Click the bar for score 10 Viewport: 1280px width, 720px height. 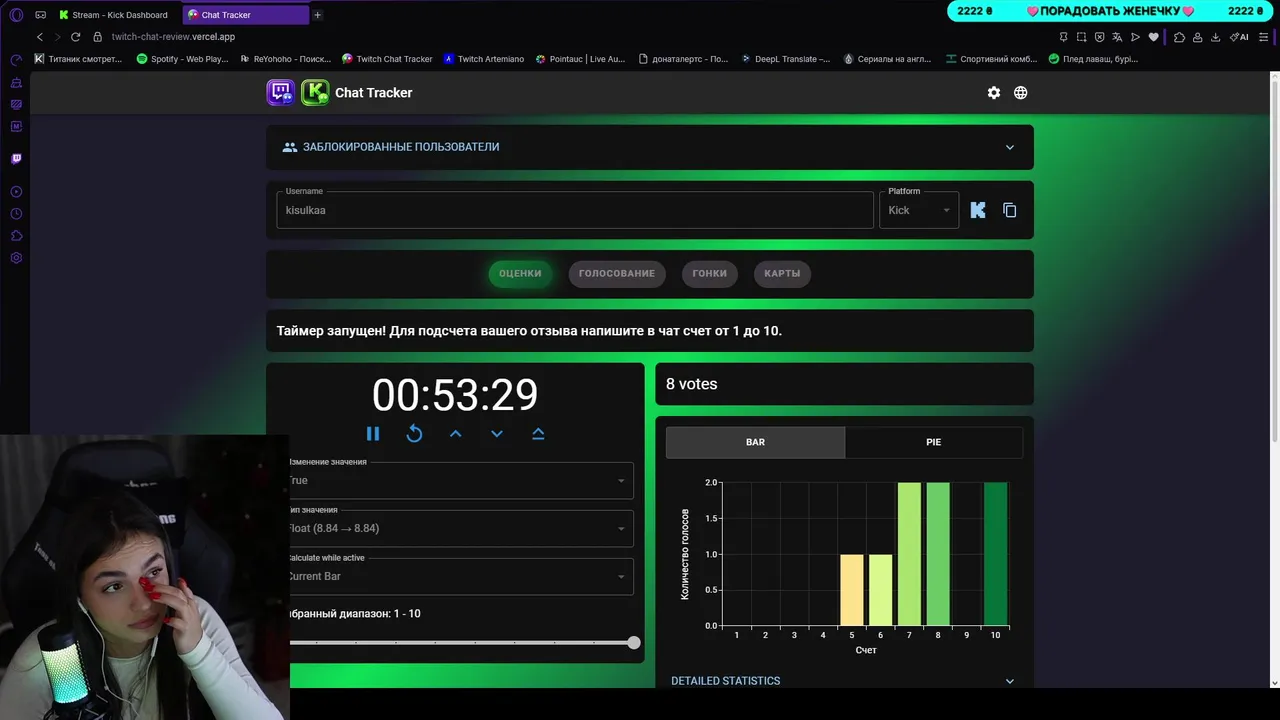tap(996, 554)
